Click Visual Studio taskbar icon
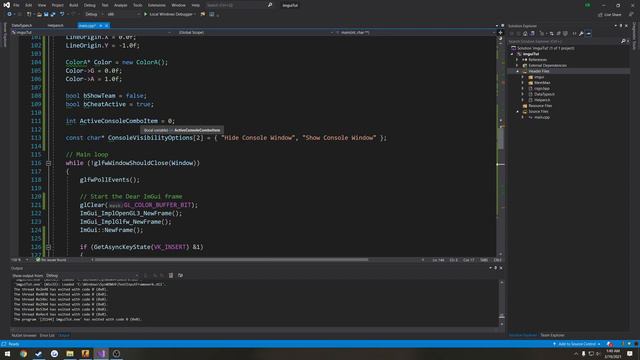 pyautogui.click(x=101, y=353)
